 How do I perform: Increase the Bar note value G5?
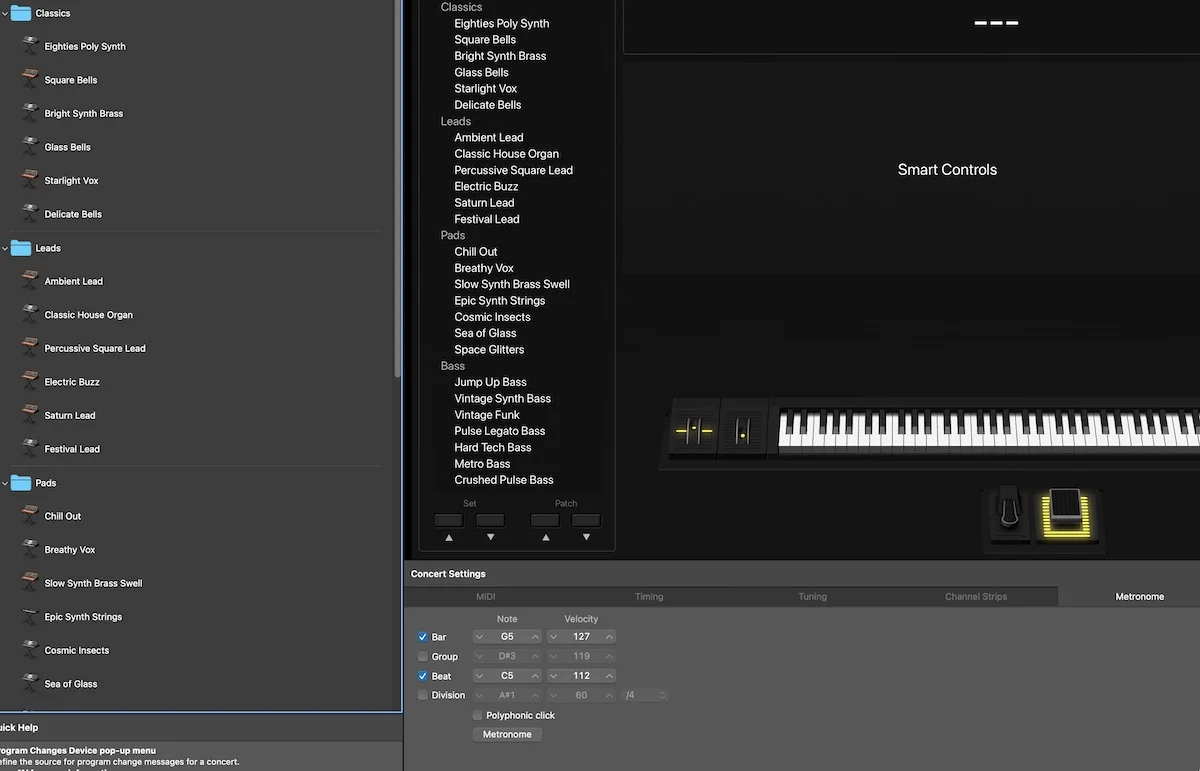pos(535,637)
